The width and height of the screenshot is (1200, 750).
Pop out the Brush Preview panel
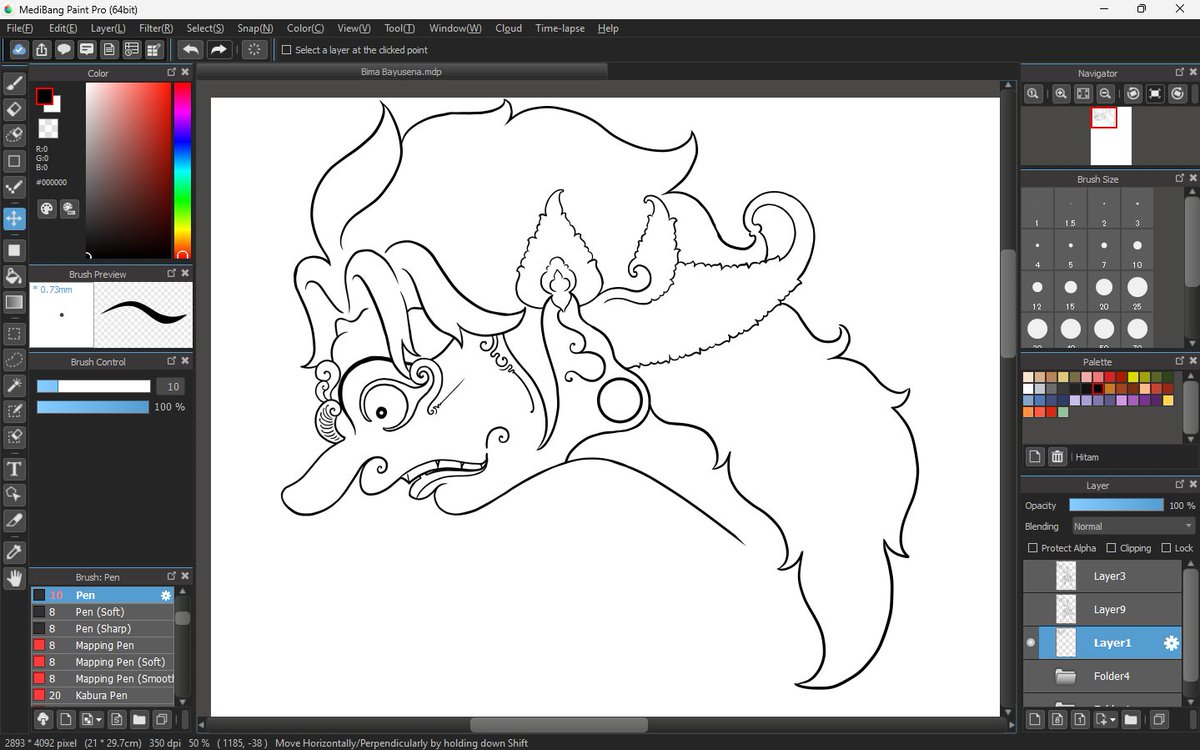(x=171, y=273)
